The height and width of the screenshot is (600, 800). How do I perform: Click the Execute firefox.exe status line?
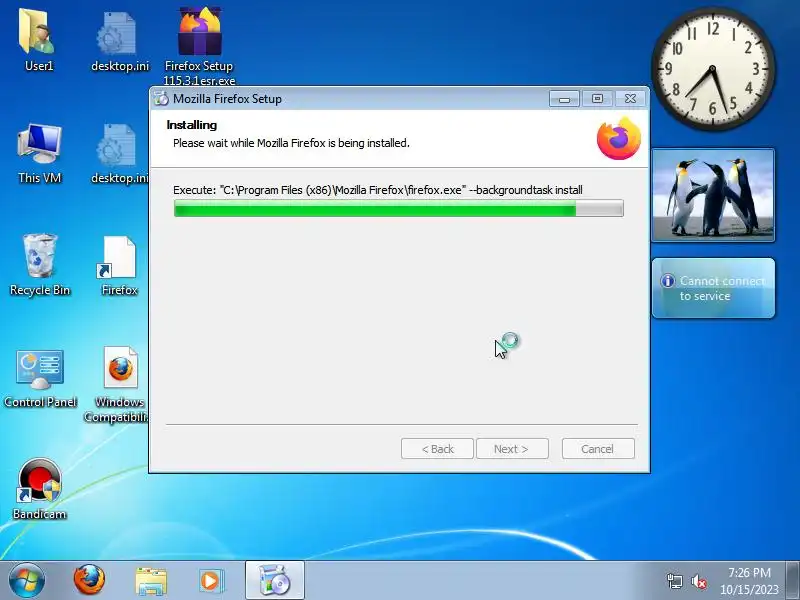coord(378,190)
